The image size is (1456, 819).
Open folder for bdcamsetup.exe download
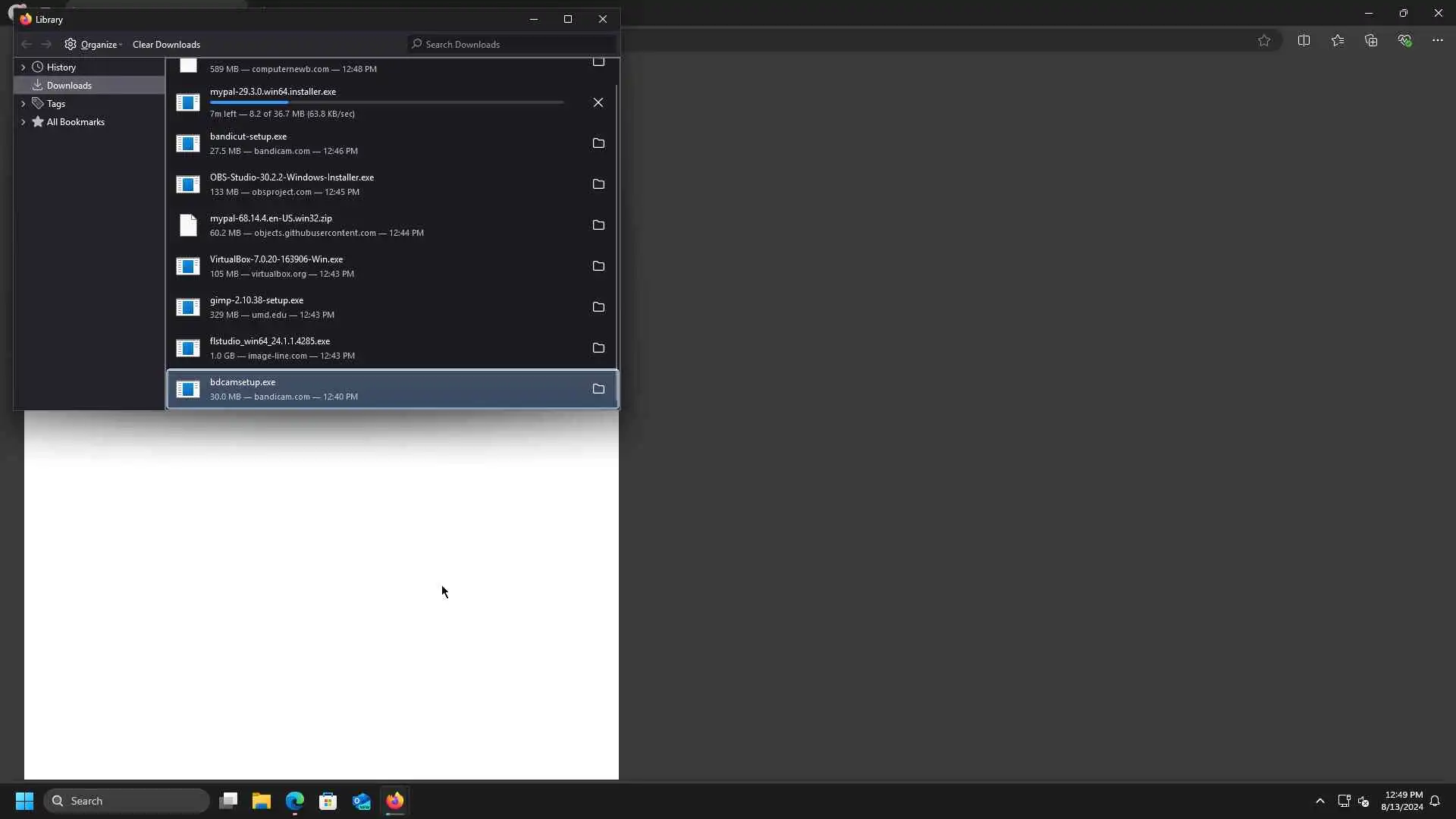coord(598,389)
